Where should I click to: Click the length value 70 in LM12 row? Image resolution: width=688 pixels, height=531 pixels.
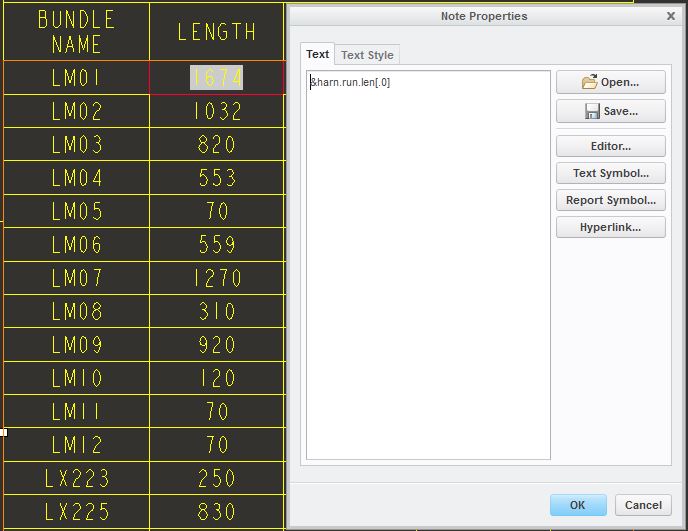(217, 445)
